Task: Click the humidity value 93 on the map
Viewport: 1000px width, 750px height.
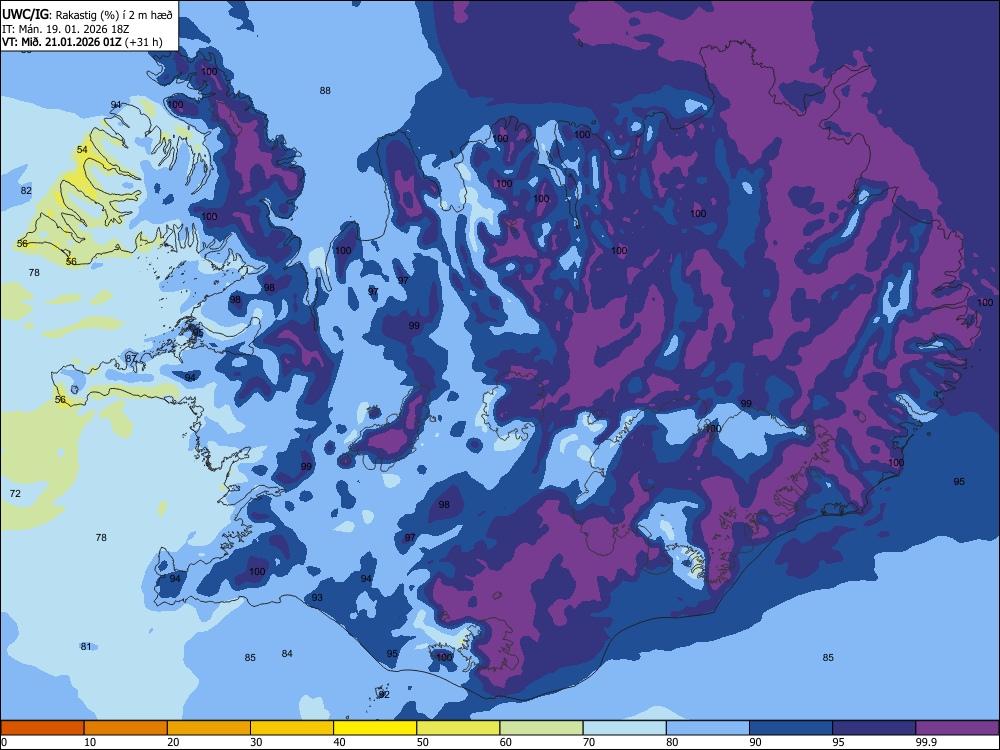Action: click(x=317, y=598)
